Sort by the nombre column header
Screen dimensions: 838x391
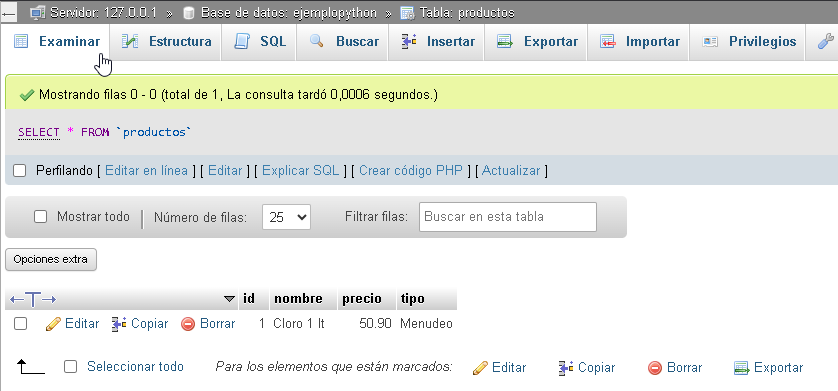tap(298, 299)
